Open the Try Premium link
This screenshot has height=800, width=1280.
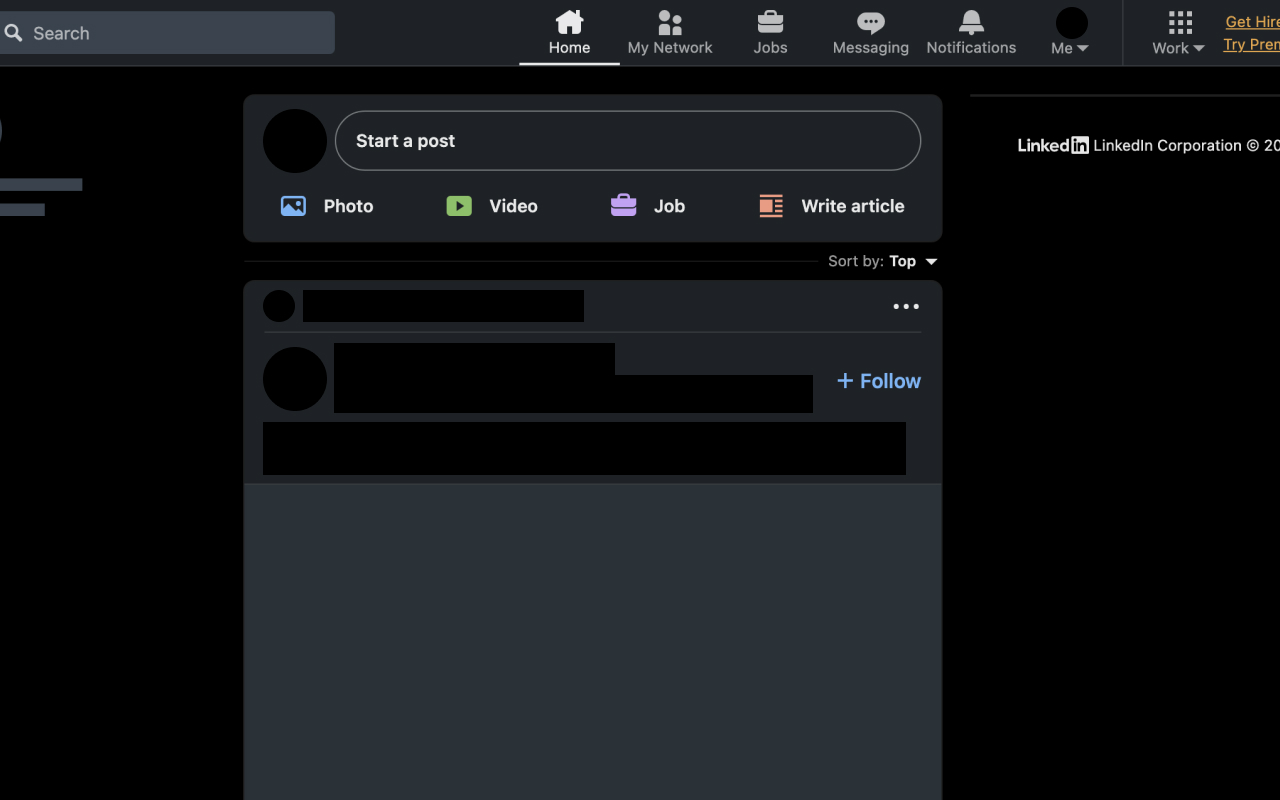coord(1252,44)
